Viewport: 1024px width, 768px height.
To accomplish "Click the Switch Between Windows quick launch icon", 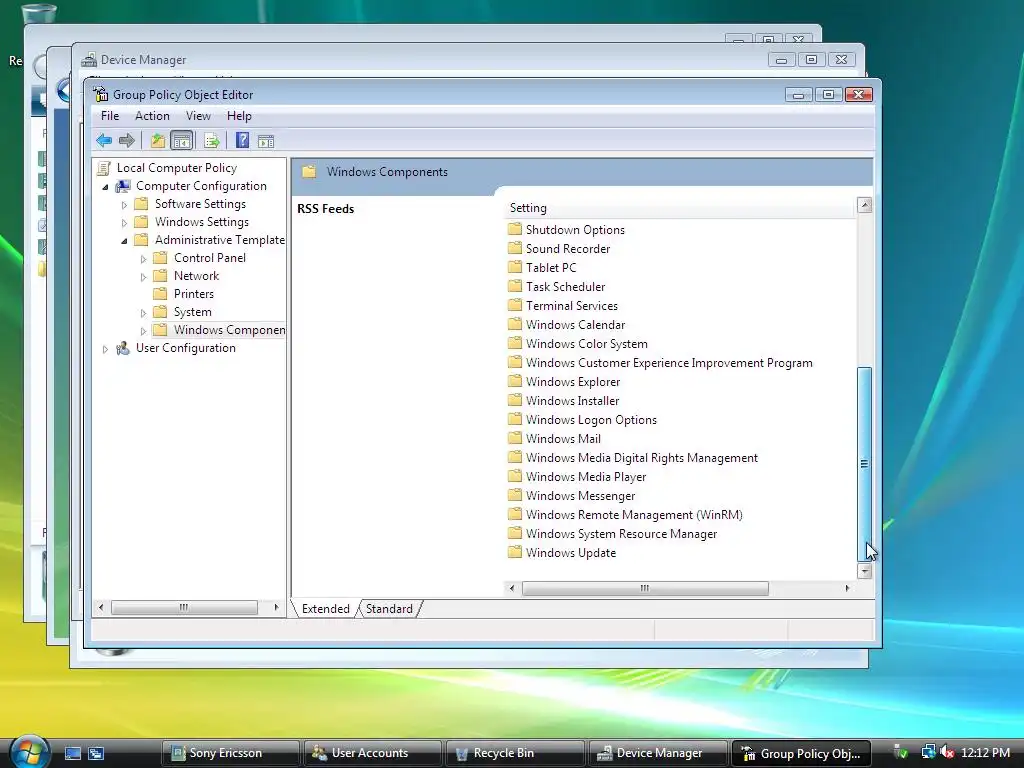I will click(96, 753).
